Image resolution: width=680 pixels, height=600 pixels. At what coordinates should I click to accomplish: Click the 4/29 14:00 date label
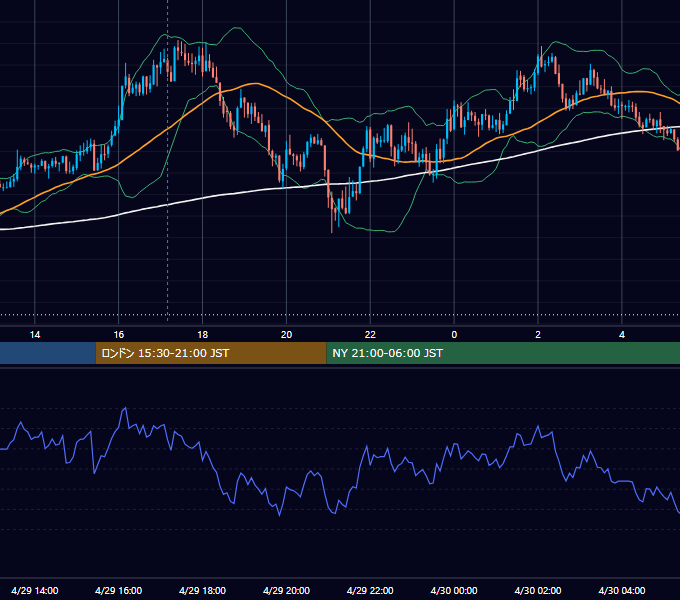[35, 590]
